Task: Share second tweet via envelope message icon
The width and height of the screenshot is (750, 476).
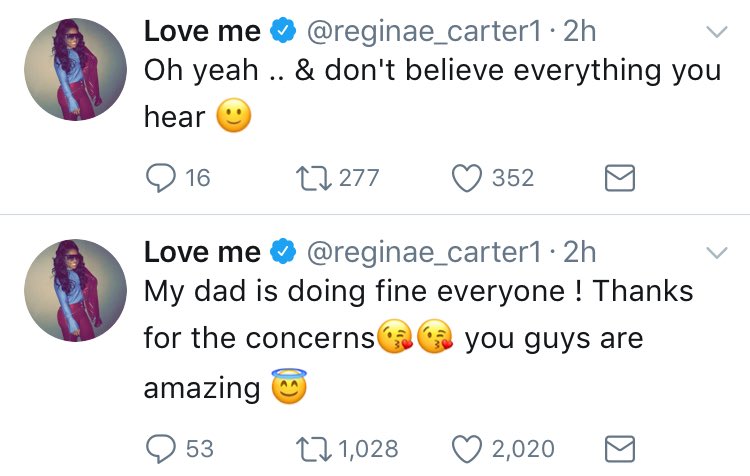Action: [x=620, y=448]
